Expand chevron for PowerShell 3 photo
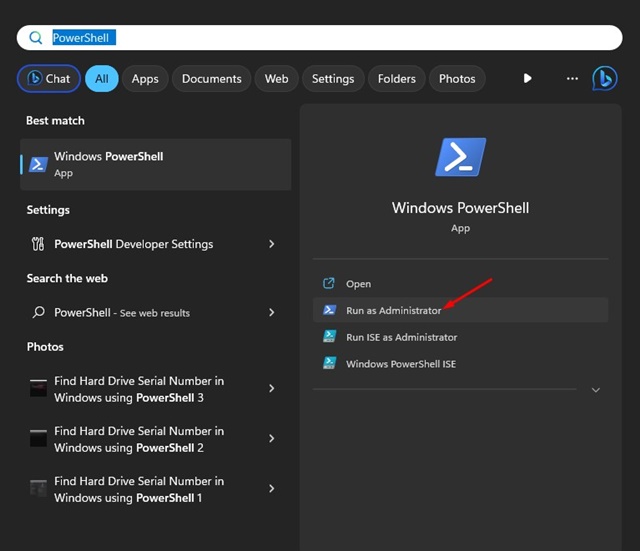 pos(271,389)
